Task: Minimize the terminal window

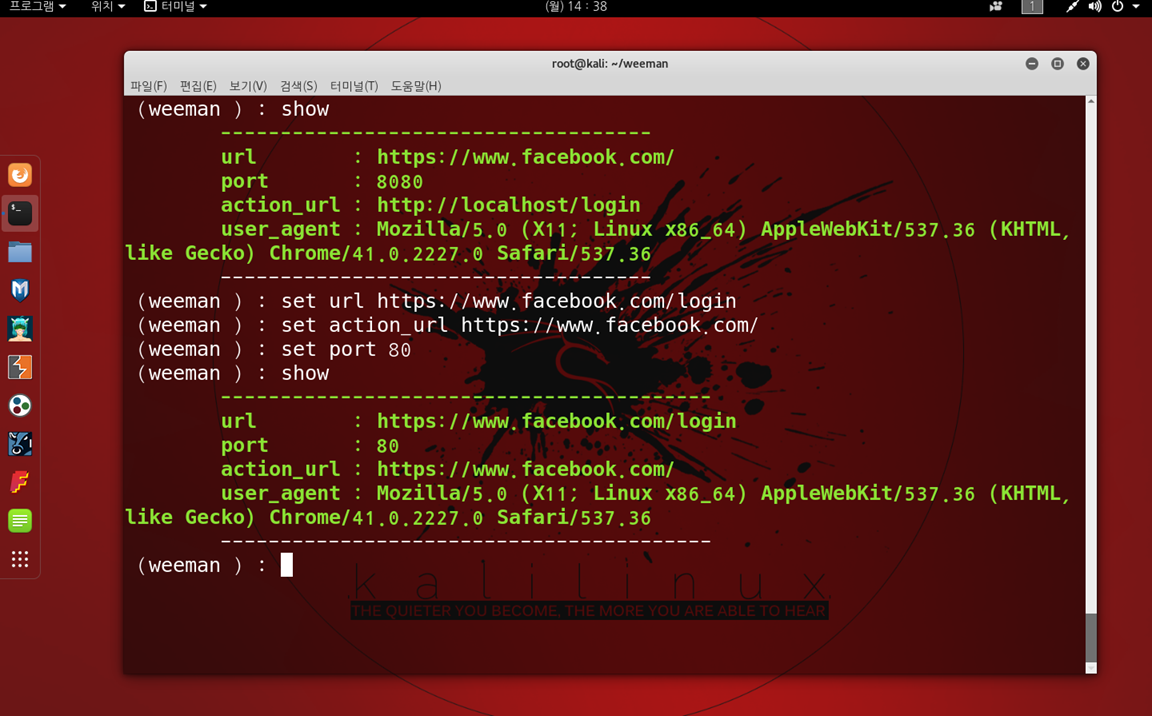Action: point(1032,64)
